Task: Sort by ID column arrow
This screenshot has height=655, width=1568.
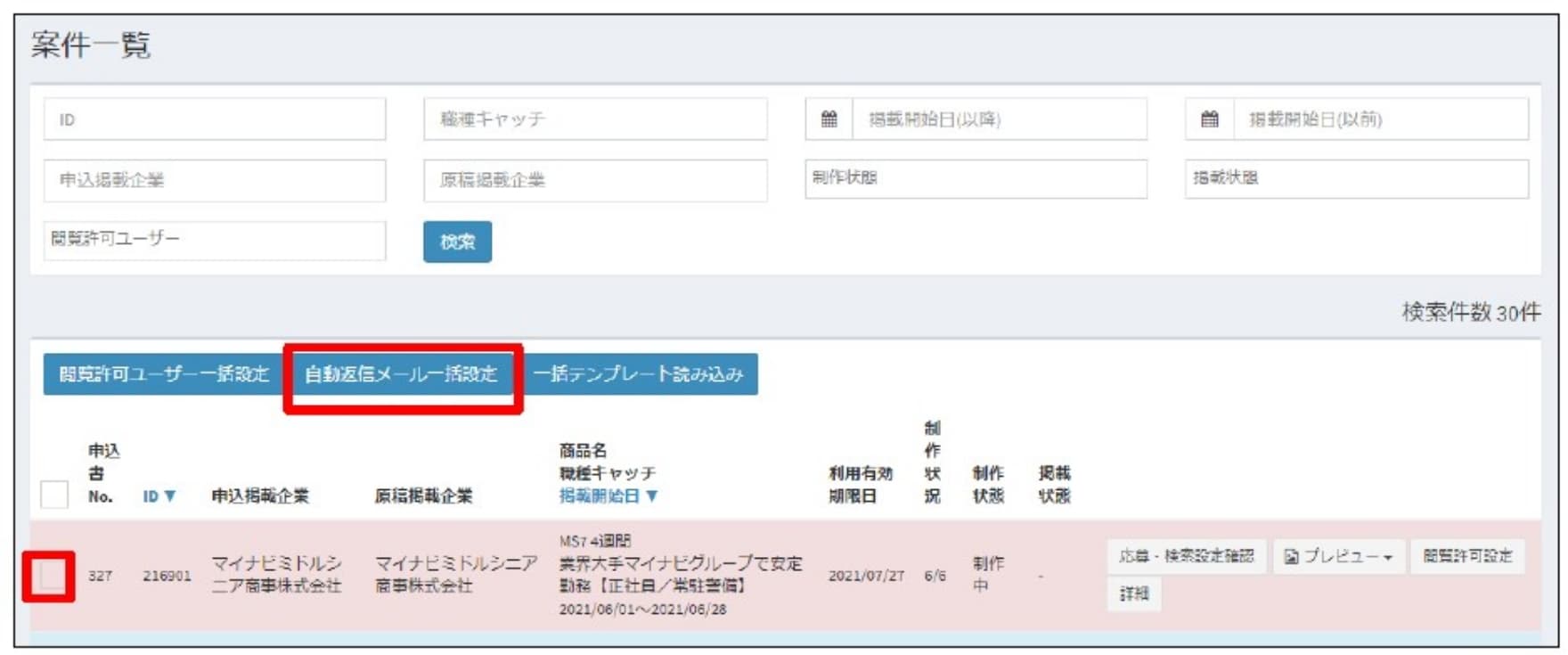Action: [x=170, y=496]
